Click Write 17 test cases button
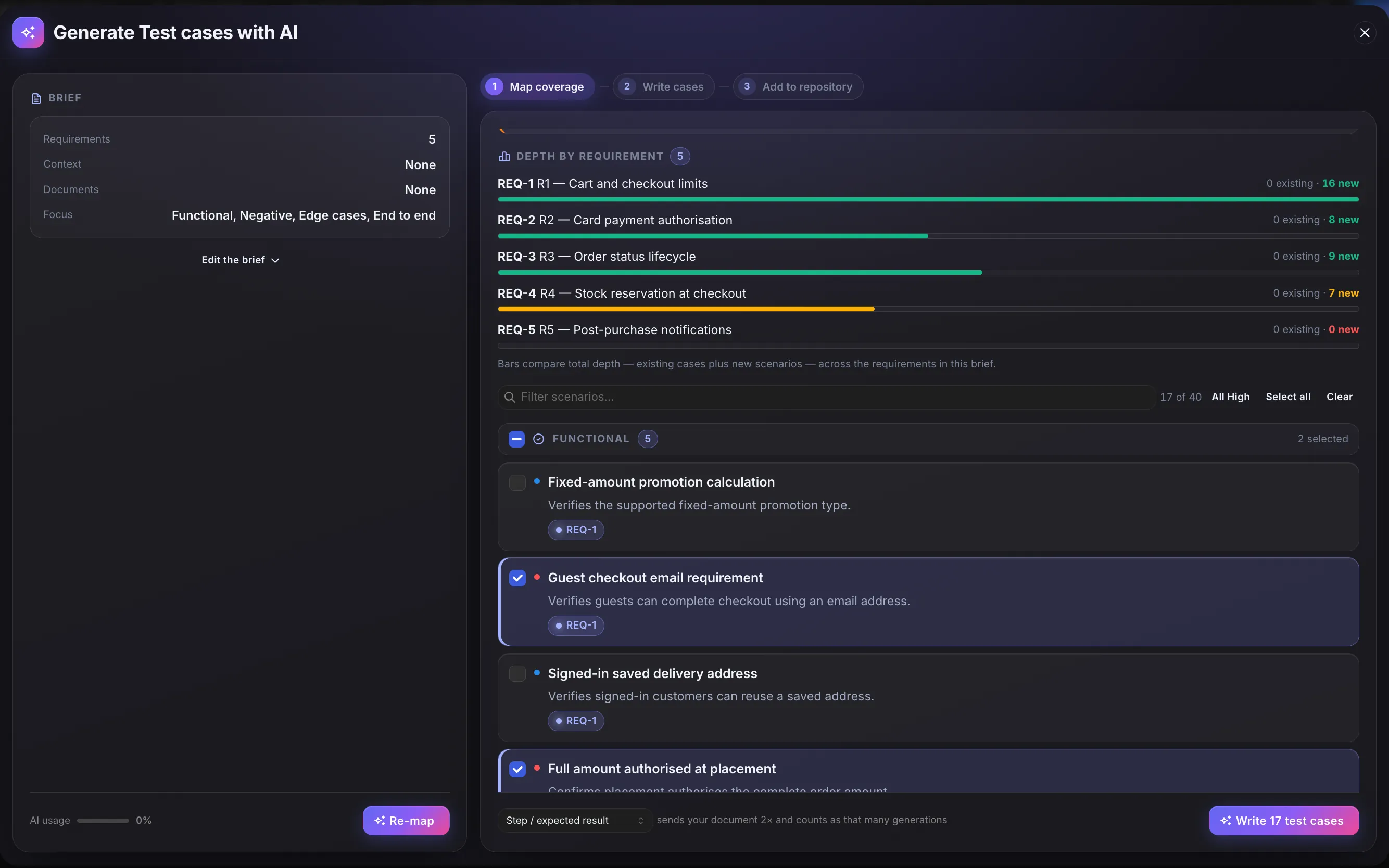The height and width of the screenshot is (868, 1389). tap(1283, 820)
